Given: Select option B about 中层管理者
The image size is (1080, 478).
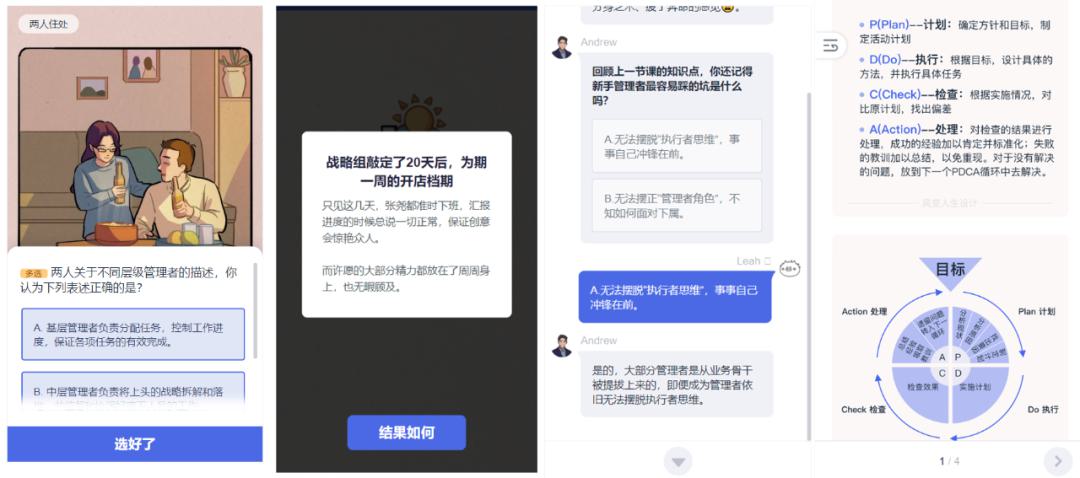Looking at the screenshot, I should coord(133,391).
